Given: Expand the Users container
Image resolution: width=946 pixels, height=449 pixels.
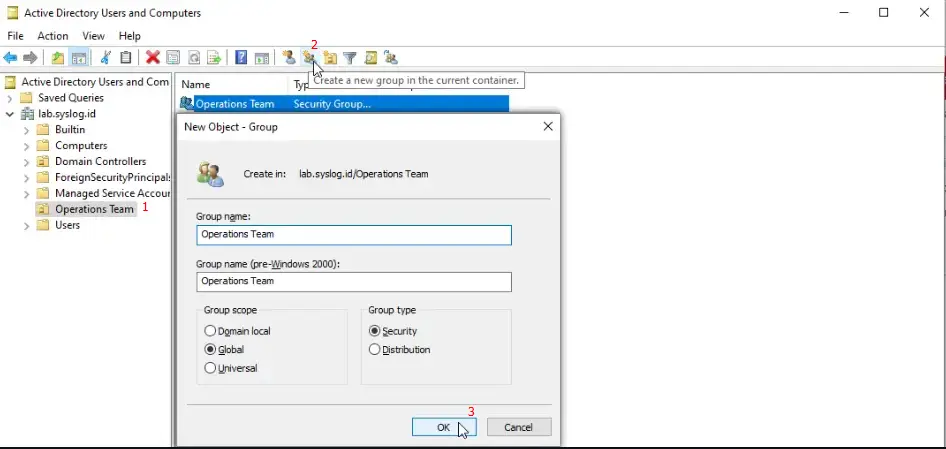Looking at the screenshot, I should click(x=27, y=225).
